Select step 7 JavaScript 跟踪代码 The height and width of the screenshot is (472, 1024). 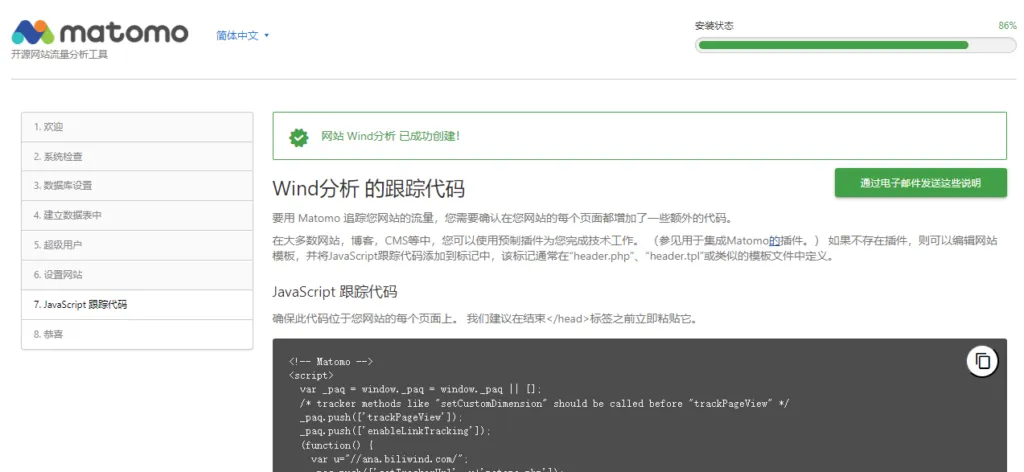point(137,304)
